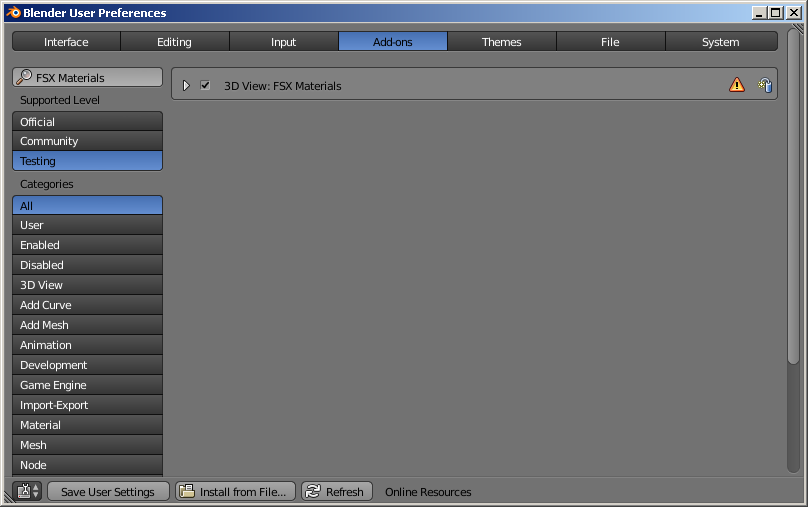Image resolution: width=808 pixels, height=507 pixels.
Task: Select the Game Engine category
Action: [x=87, y=385]
